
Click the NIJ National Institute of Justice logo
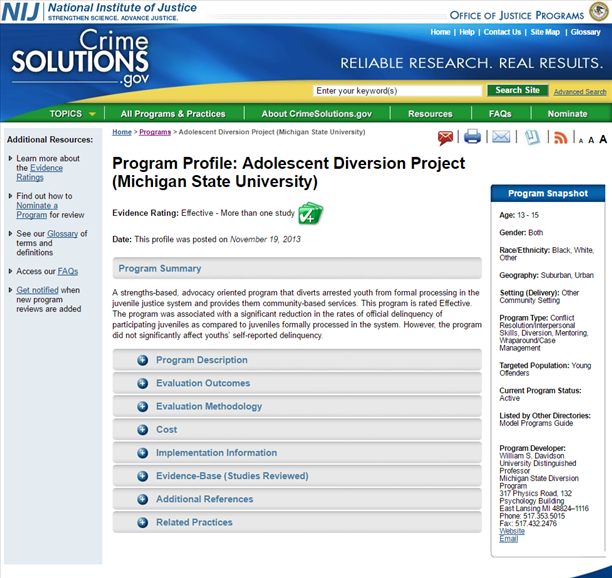click(x=99, y=11)
